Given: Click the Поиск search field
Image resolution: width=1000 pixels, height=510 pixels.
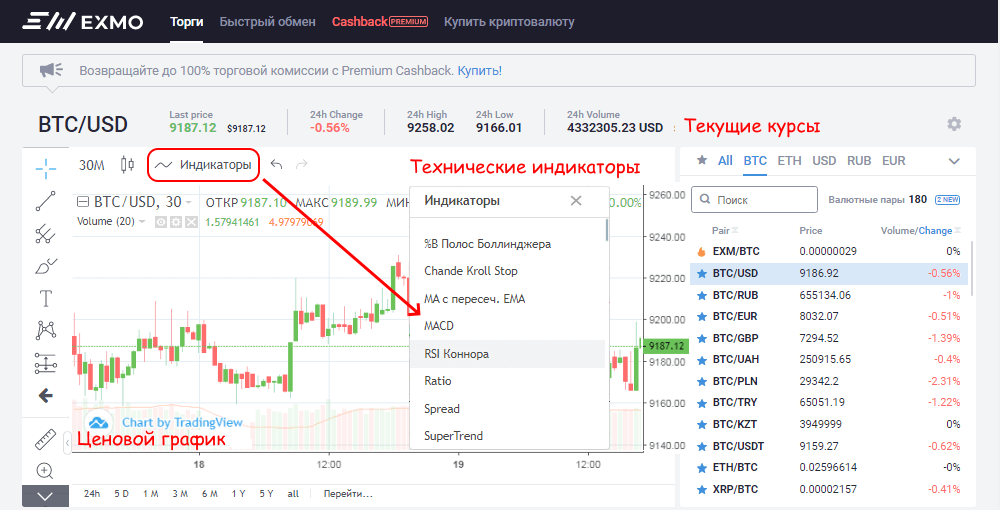Looking at the screenshot, I should pos(754,200).
